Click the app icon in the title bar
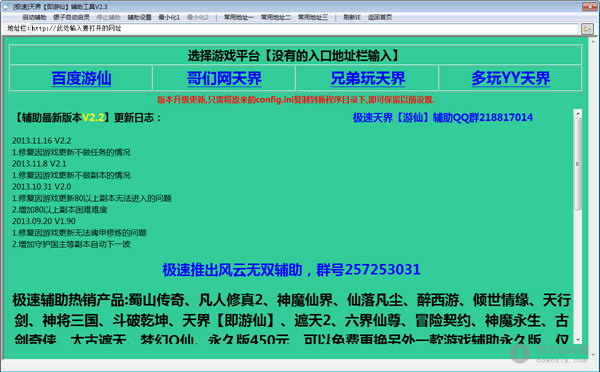 click(6, 7)
